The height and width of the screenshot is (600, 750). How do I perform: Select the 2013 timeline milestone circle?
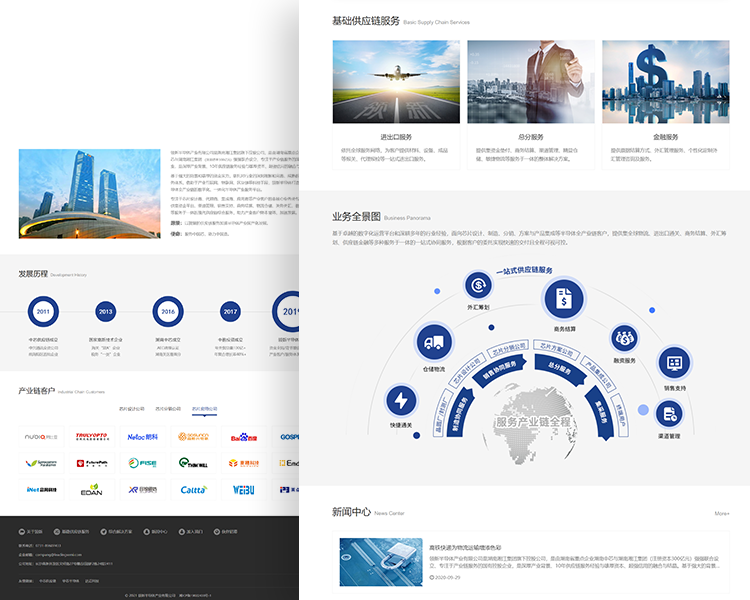105,311
